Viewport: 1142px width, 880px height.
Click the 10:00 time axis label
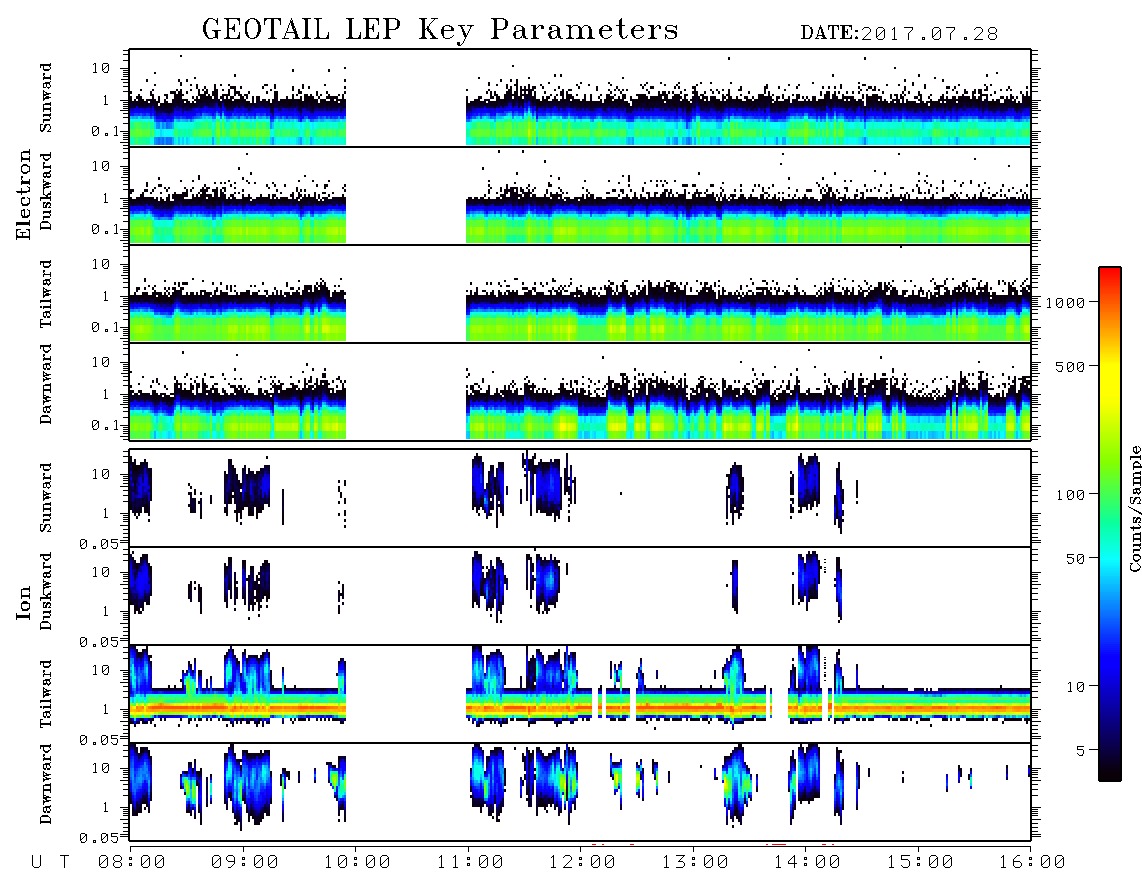click(357, 863)
